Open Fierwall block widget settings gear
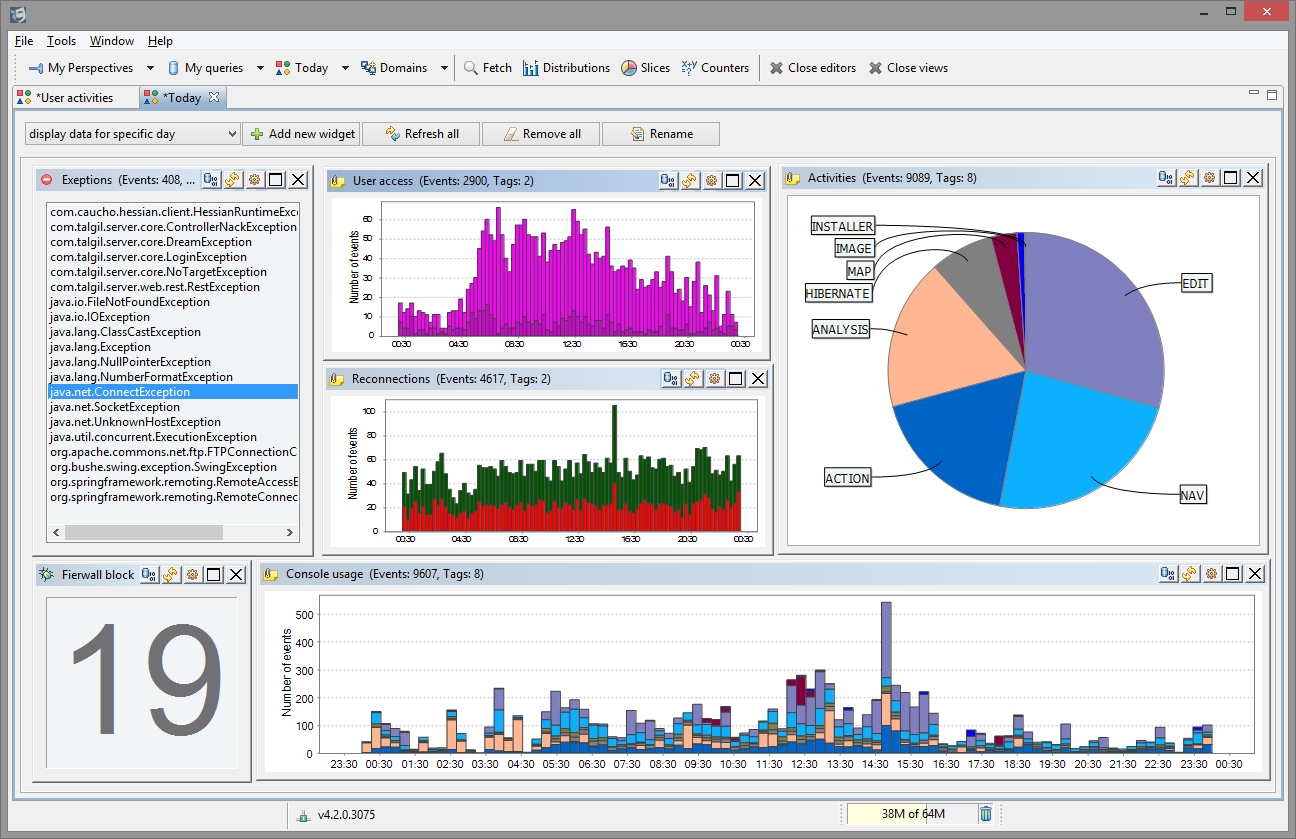This screenshot has width=1296, height=839. [192, 575]
